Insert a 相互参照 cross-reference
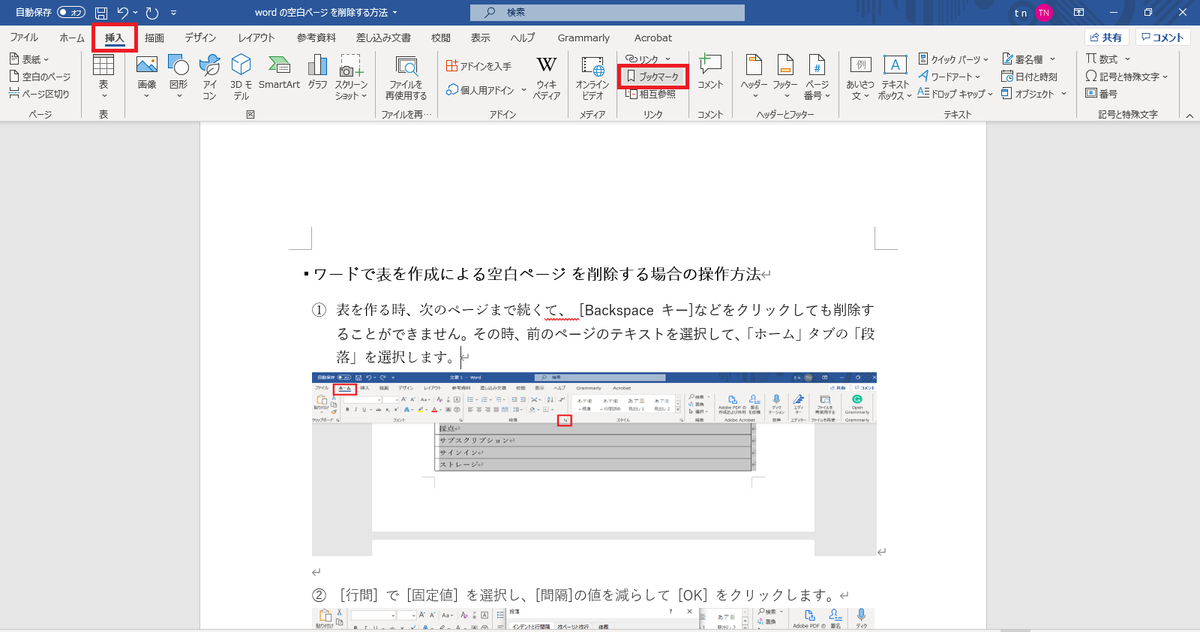 [x=649, y=93]
